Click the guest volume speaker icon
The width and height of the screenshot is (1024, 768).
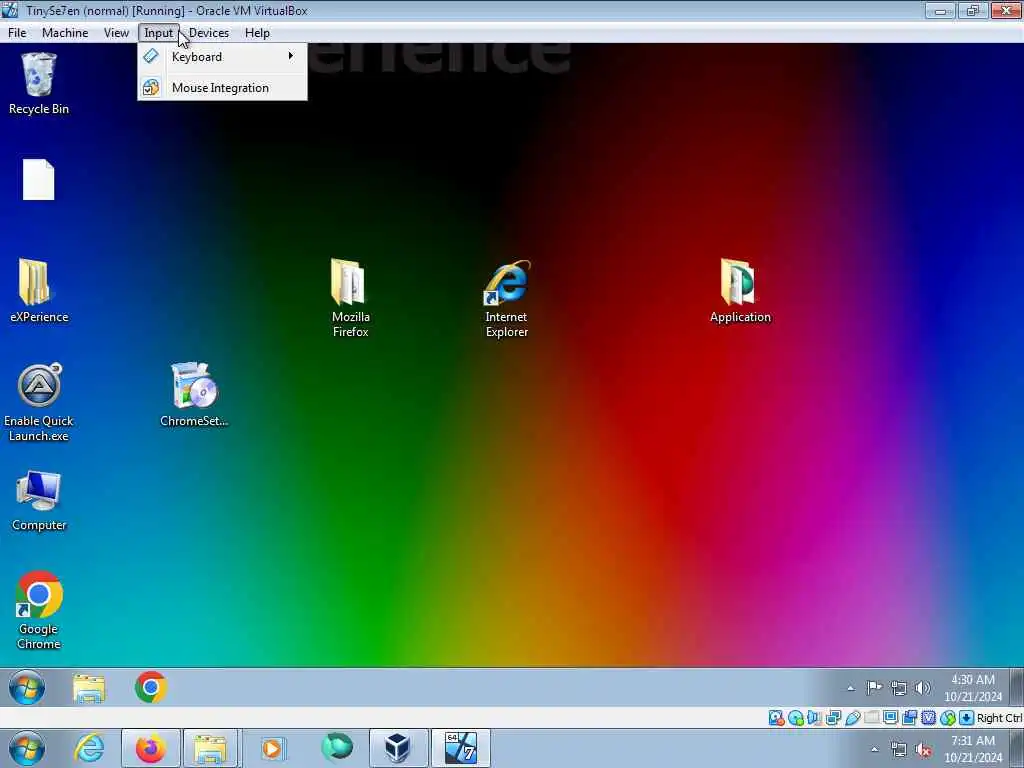[x=922, y=688]
